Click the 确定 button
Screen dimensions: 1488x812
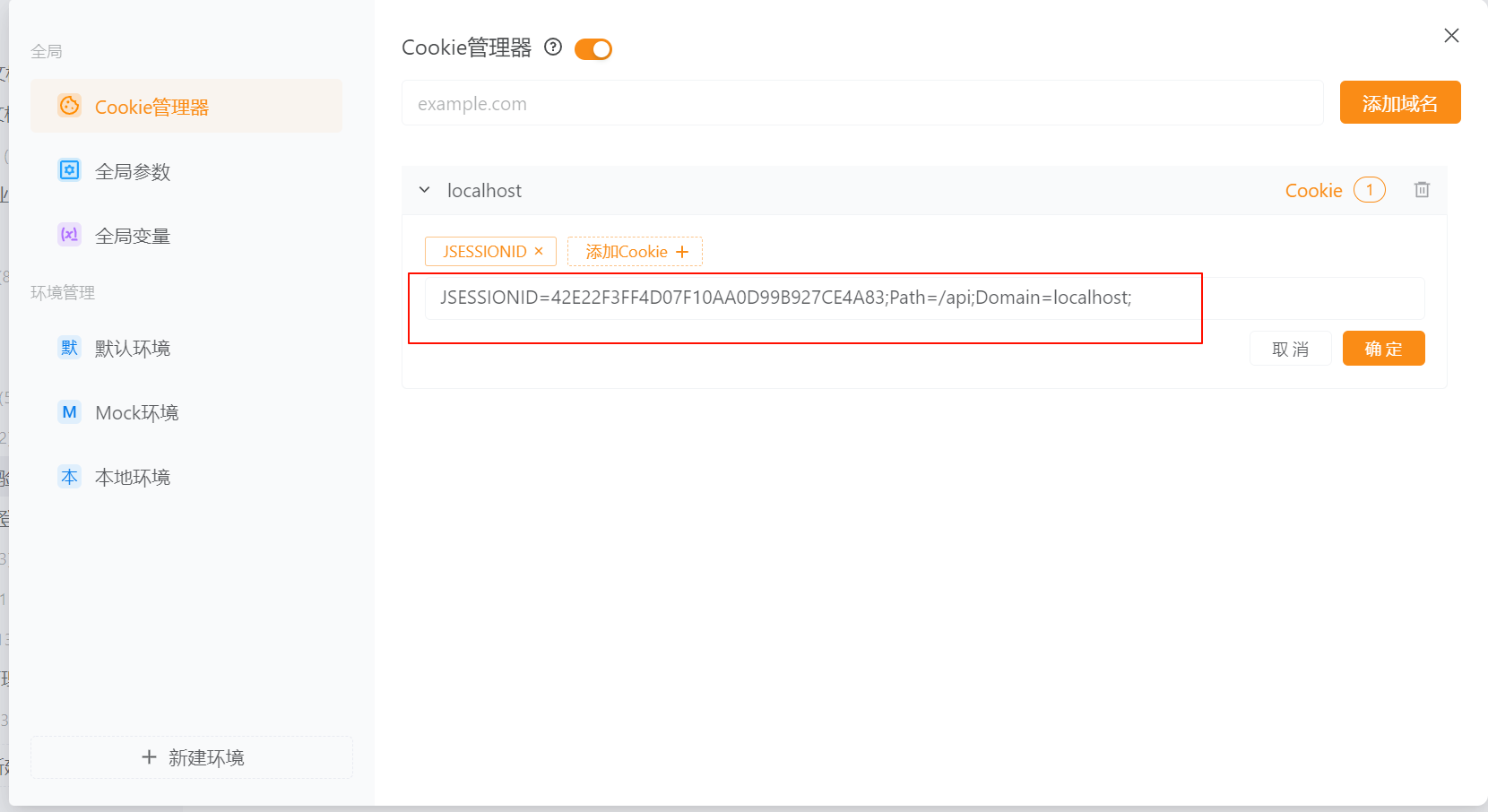coord(1383,349)
